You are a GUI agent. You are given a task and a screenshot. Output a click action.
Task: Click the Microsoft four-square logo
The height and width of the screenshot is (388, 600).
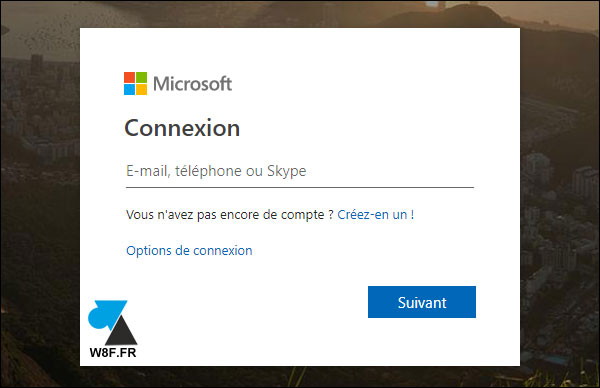point(135,83)
